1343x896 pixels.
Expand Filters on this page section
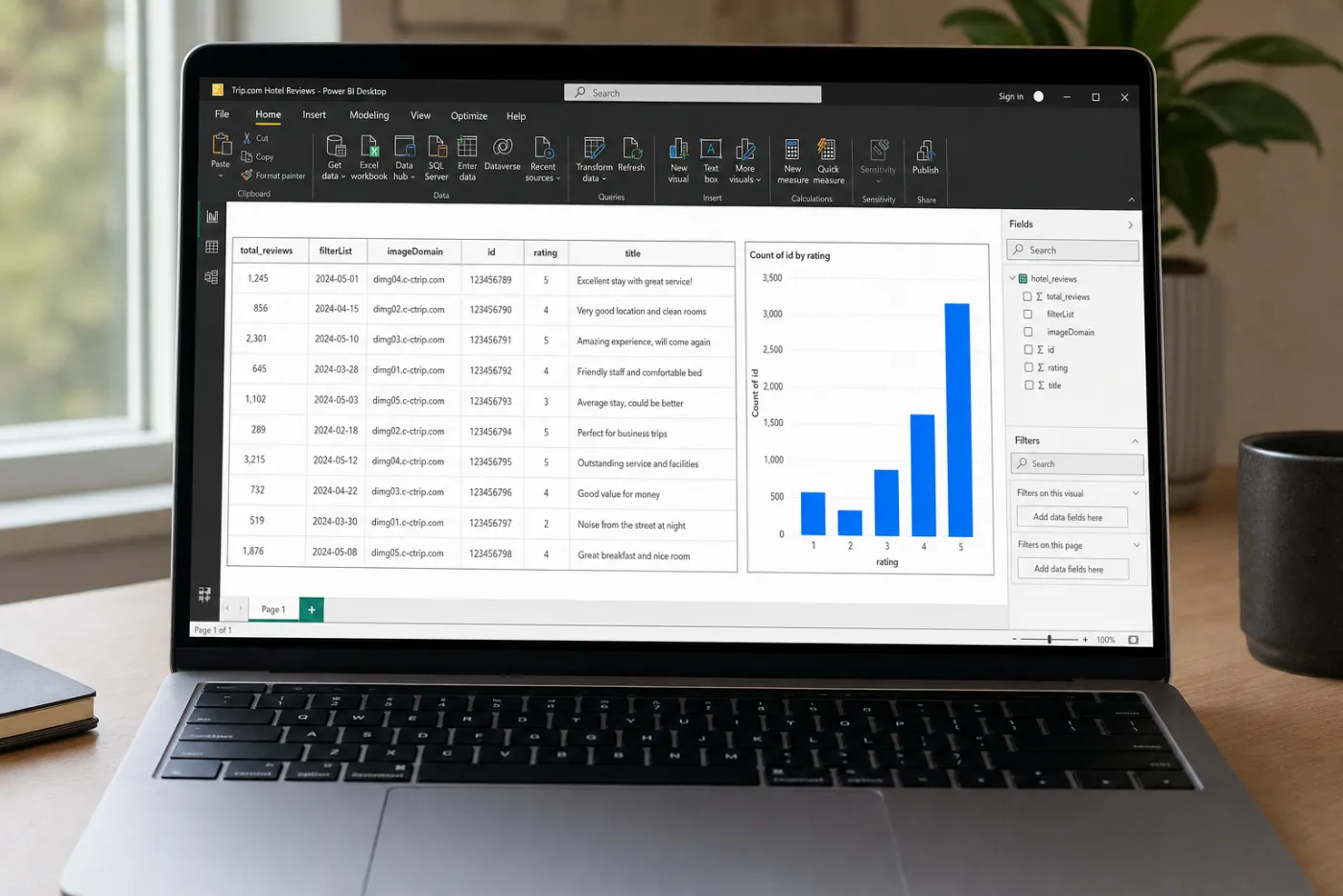tap(1137, 545)
